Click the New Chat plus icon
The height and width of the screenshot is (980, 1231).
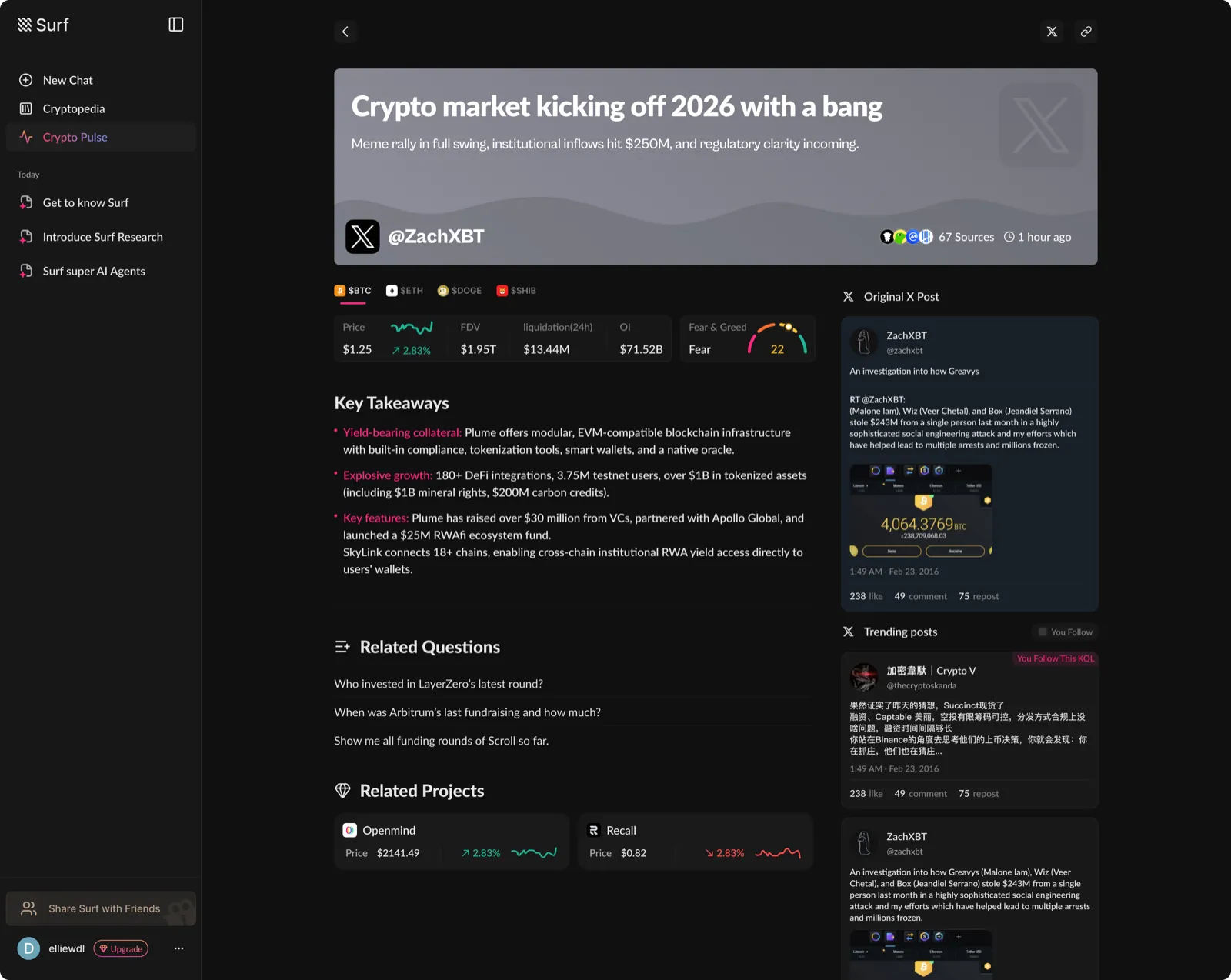(25, 80)
